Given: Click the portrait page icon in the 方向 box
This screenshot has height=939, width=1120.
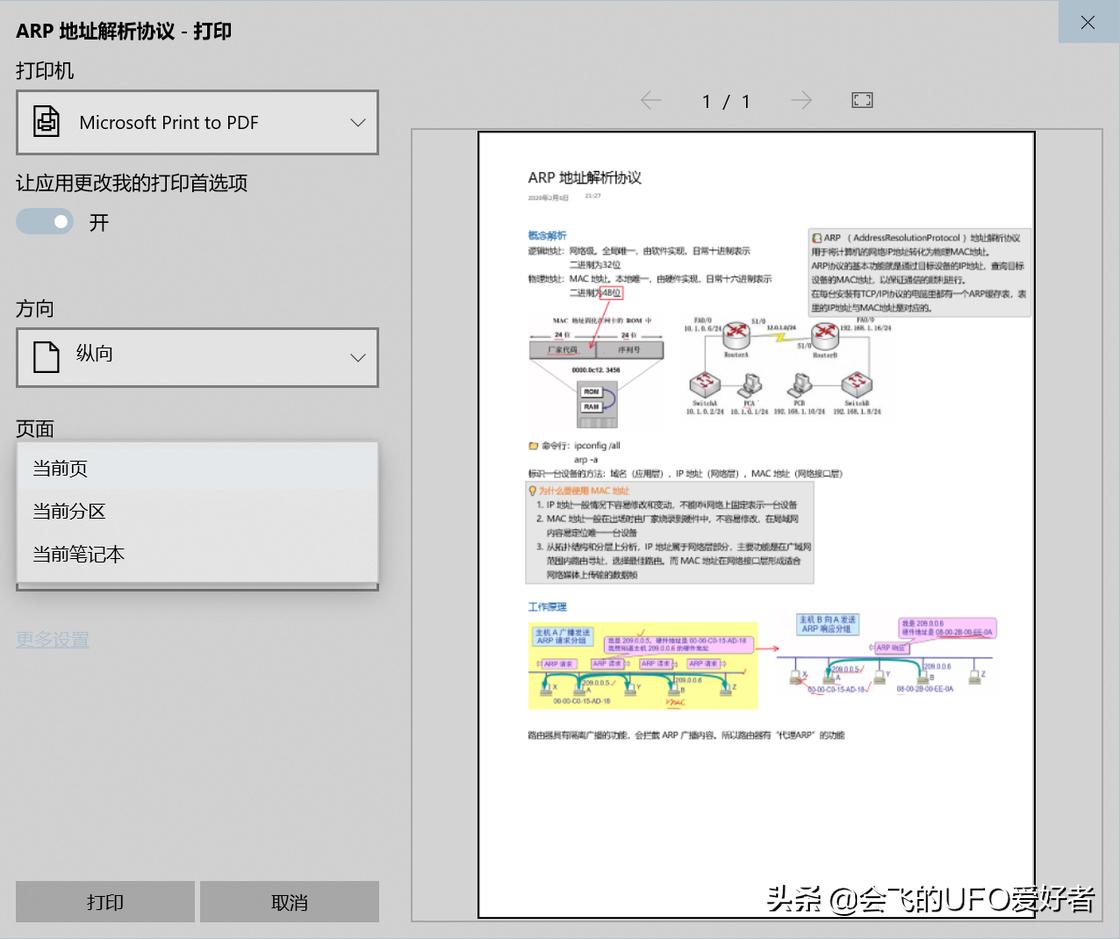Looking at the screenshot, I should pyautogui.click(x=44, y=355).
